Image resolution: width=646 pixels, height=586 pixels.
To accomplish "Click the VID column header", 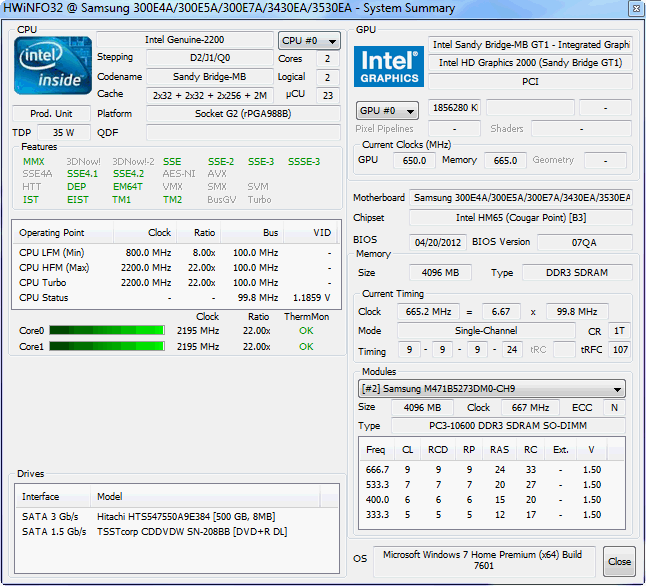I will click(x=310, y=233).
